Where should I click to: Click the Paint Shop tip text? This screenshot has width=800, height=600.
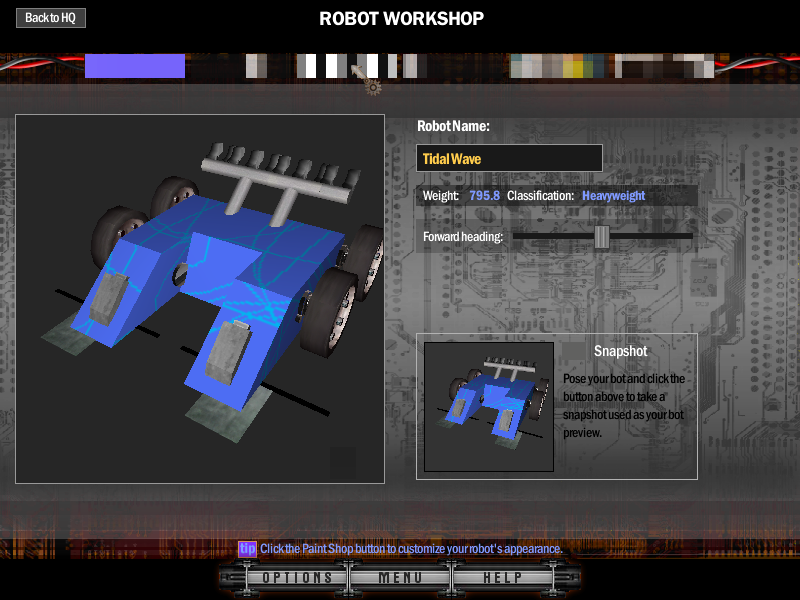tap(411, 549)
